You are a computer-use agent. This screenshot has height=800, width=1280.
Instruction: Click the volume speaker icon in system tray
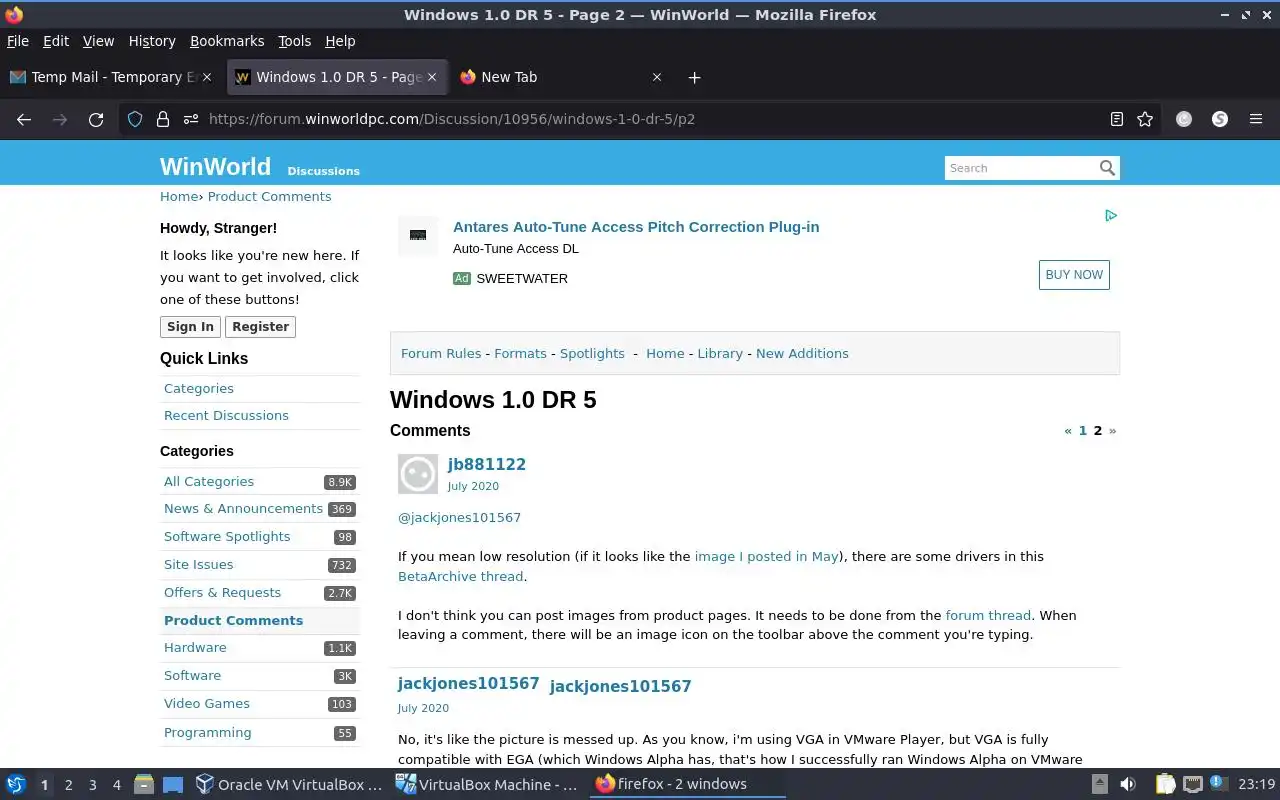pyautogui.click(x=1128, y=784)
